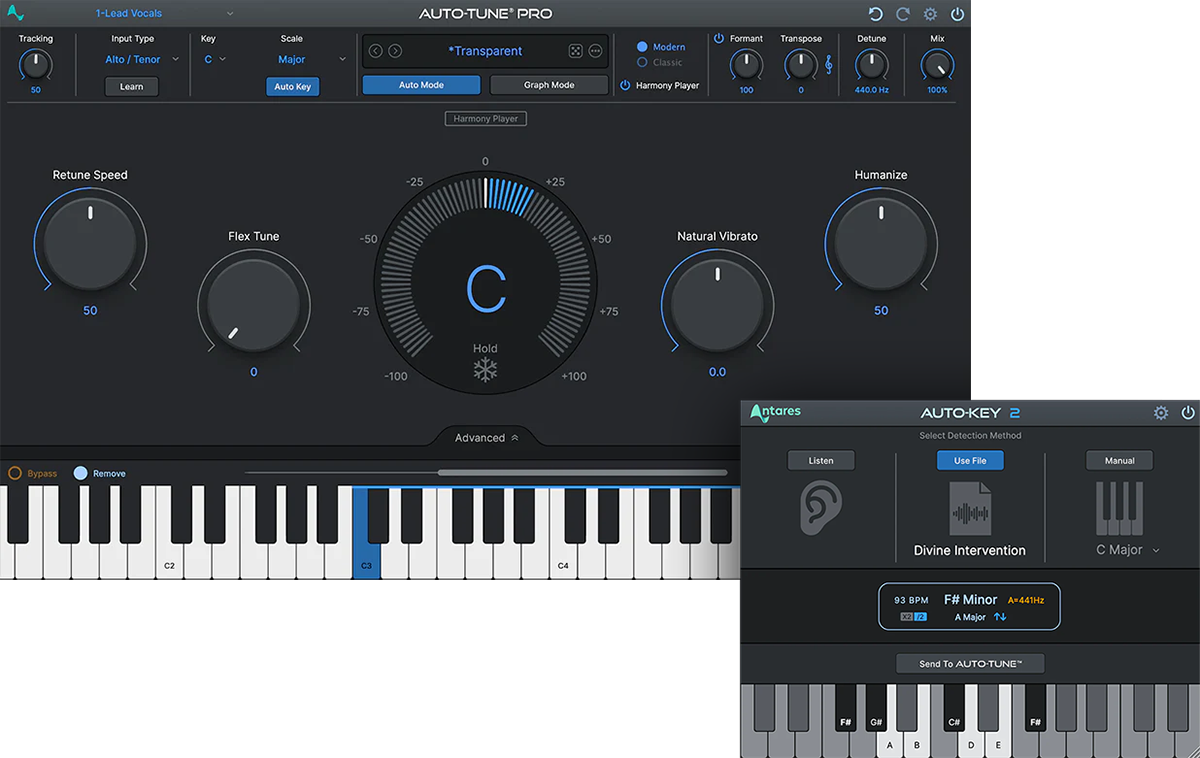This screenshot has height=758, width=1200.
Task: Toggle the Auto-Tune Pro power button
Action: (x=957, y=14)
